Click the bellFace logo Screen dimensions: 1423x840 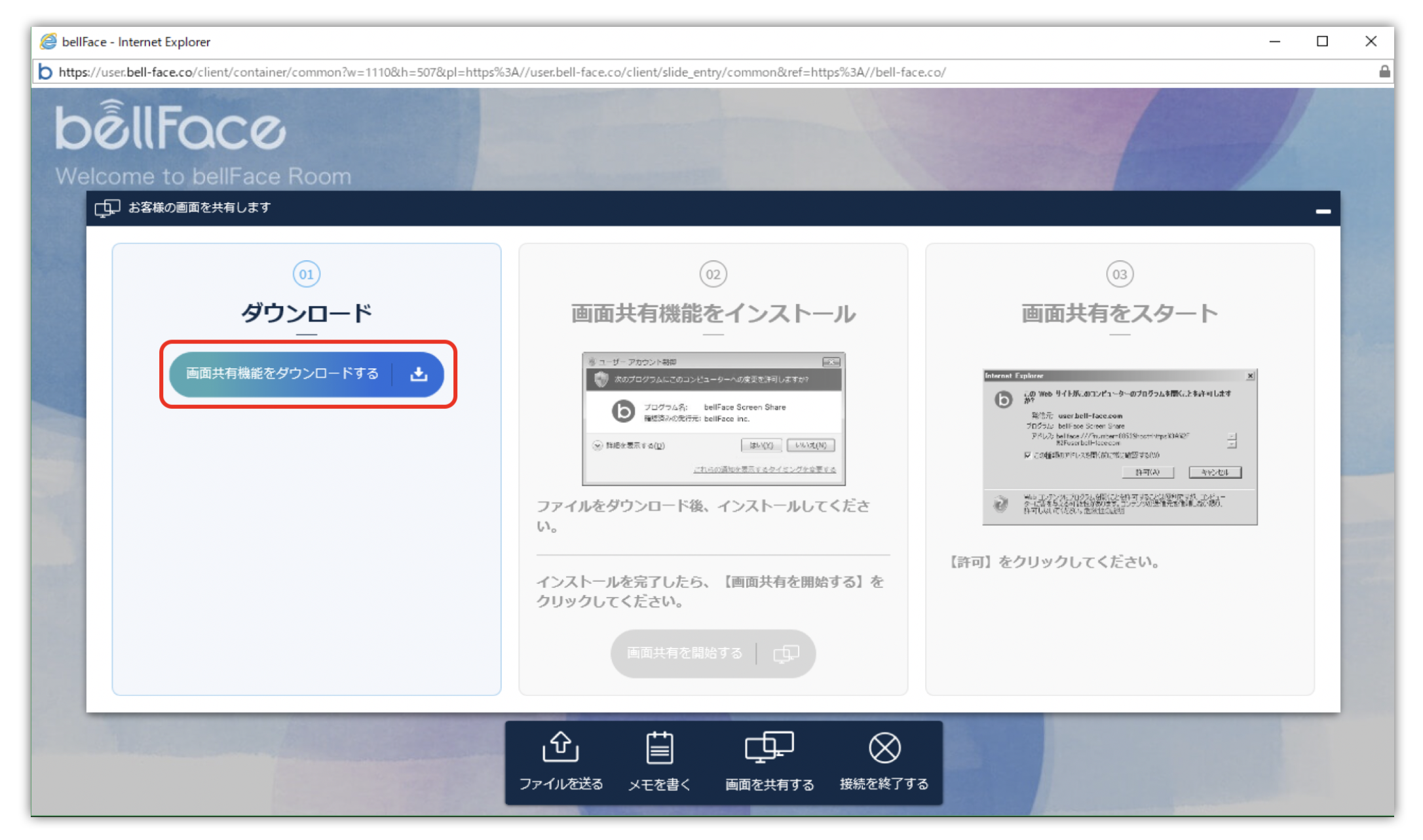click(x=170, y=124)
